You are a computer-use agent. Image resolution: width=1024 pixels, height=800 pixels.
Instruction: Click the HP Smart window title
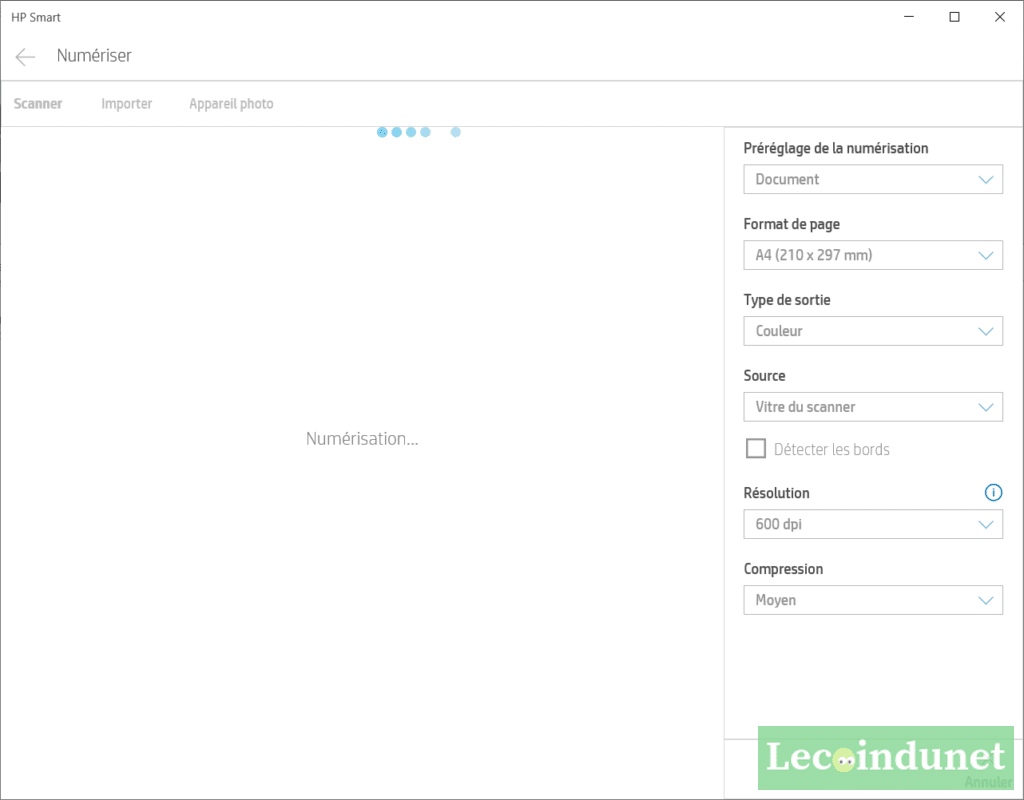[x=36, y=18]
